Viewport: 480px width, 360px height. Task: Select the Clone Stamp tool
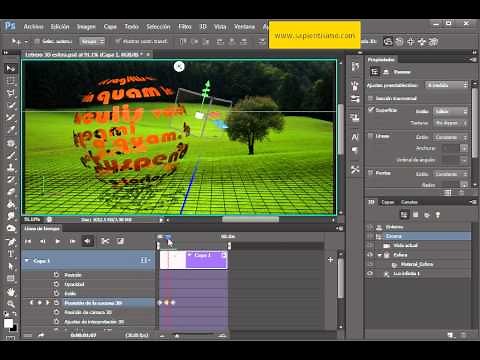coord(11,167)
